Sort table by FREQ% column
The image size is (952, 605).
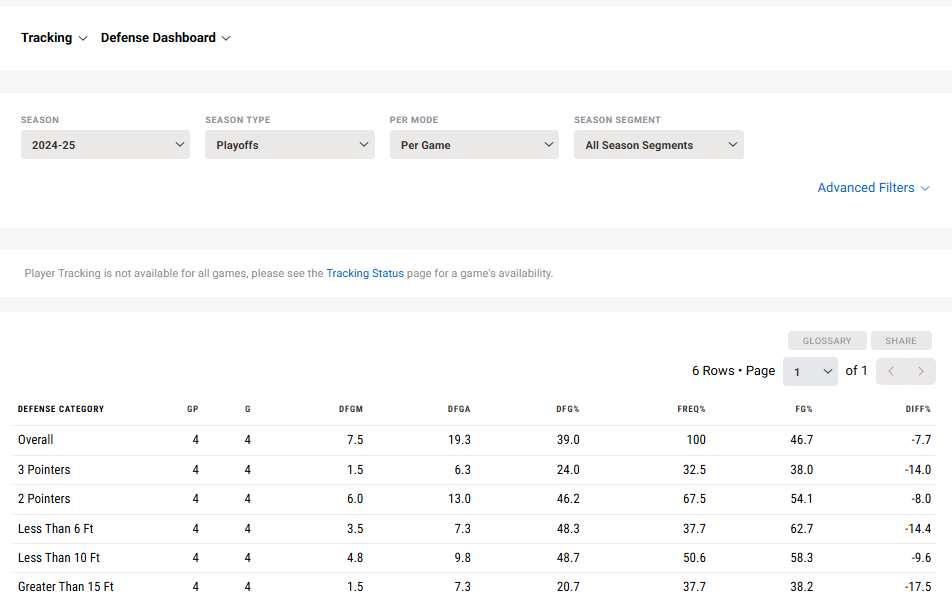point(691,409)
